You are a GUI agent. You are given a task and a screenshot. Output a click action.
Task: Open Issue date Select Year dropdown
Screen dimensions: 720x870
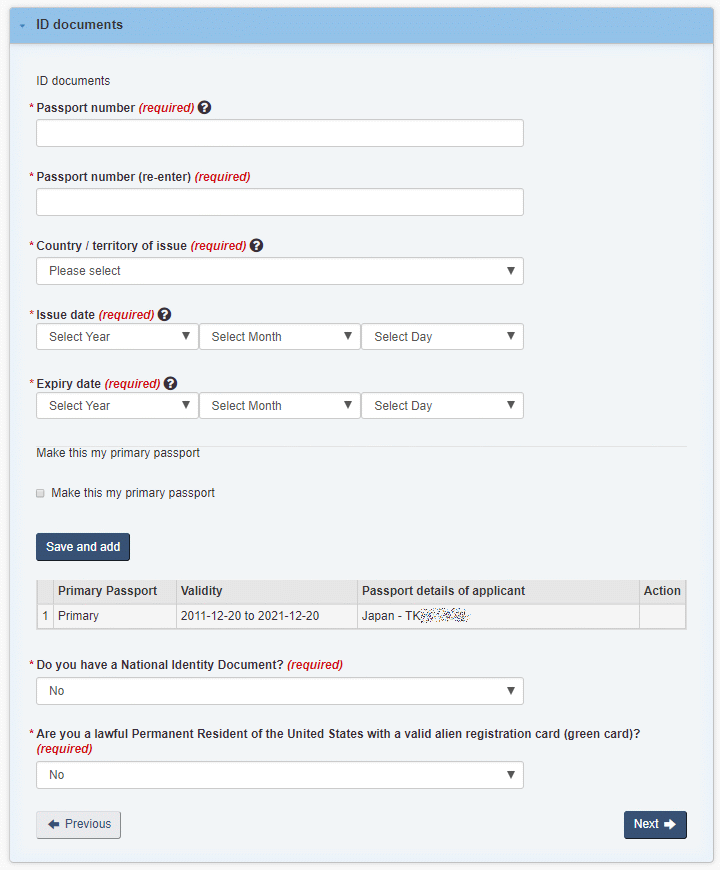(x=117, y=337)
